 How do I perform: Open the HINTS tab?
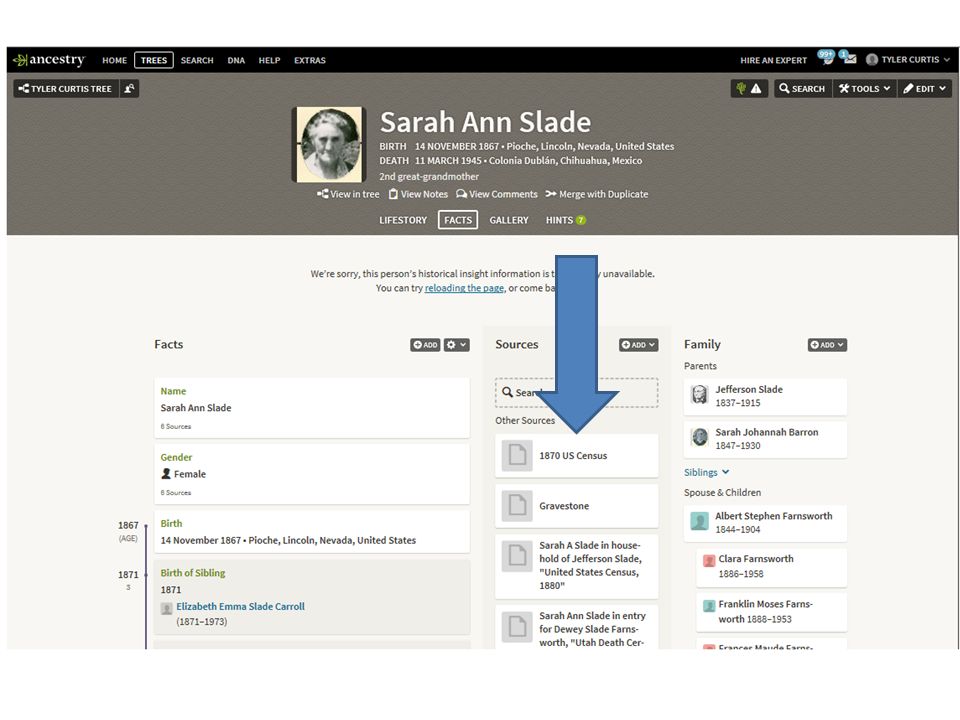pyautogui.click(x=566, y=220)
